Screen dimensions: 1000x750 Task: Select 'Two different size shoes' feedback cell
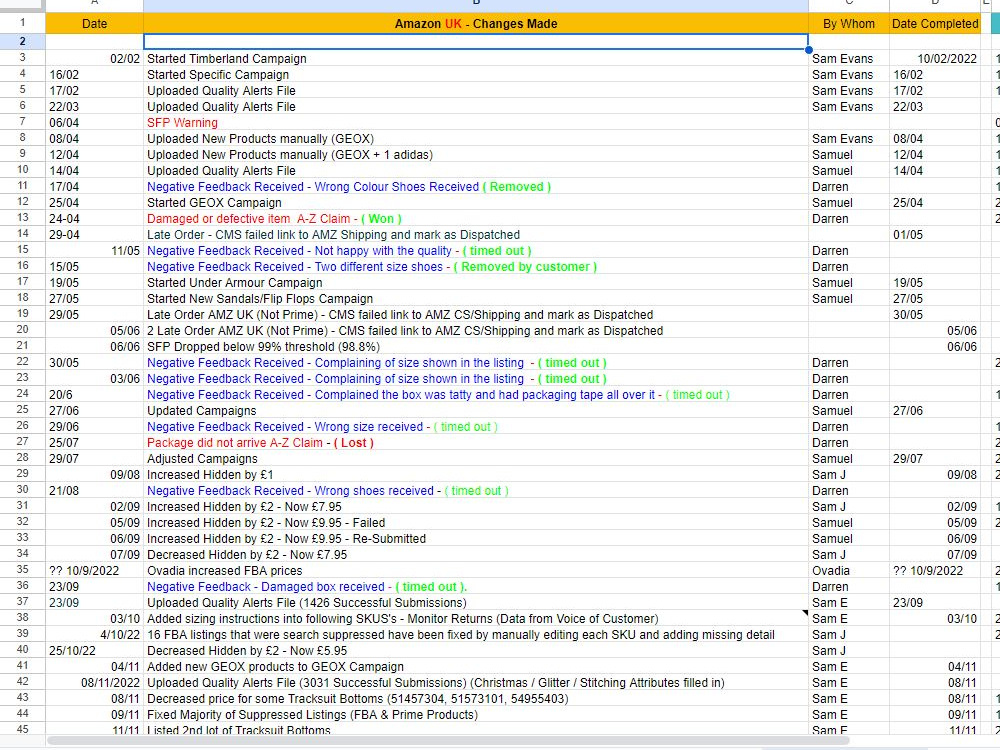[476, 267]
